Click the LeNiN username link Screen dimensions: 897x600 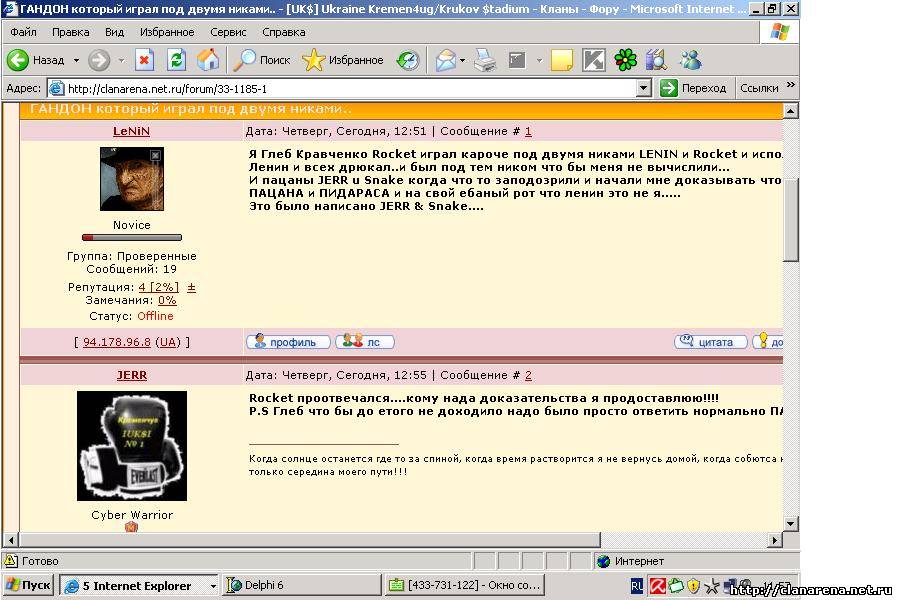(131, 131)
